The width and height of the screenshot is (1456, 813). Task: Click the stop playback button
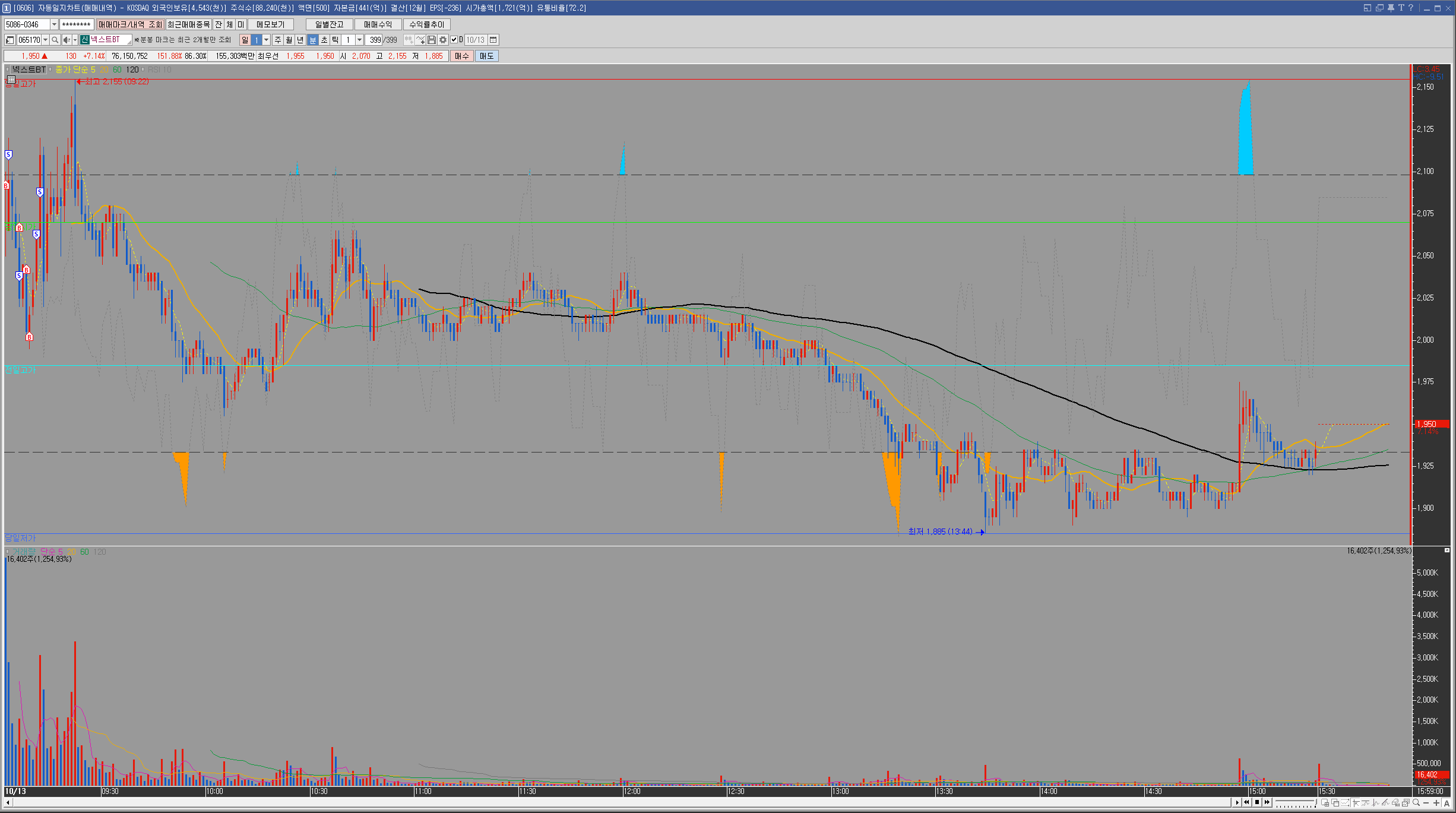tap(1256, 802)
